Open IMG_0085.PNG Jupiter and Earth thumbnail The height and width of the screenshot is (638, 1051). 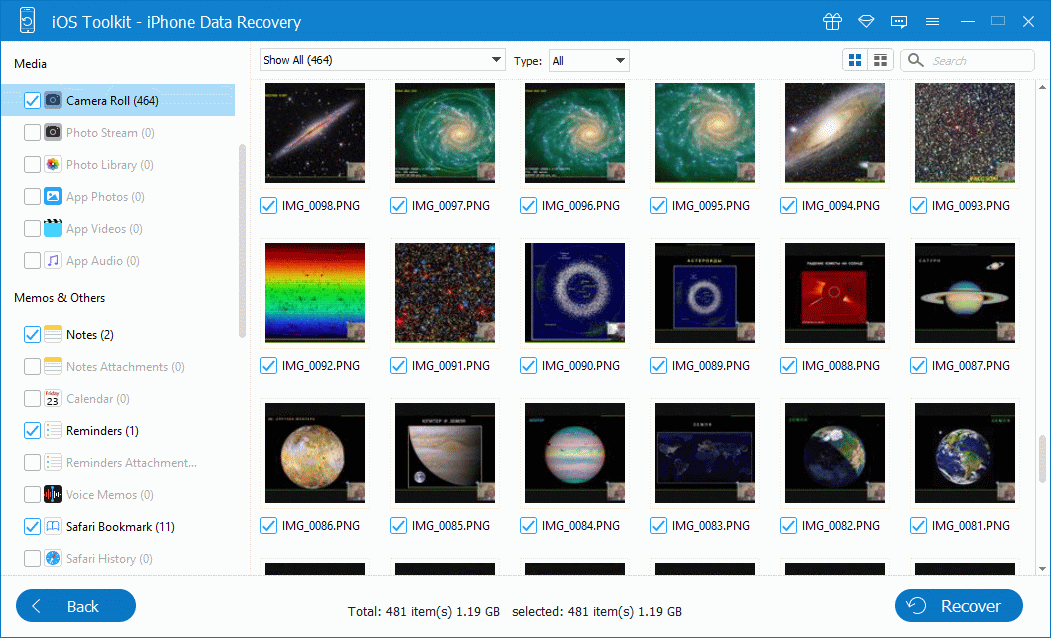coord(445,453)
